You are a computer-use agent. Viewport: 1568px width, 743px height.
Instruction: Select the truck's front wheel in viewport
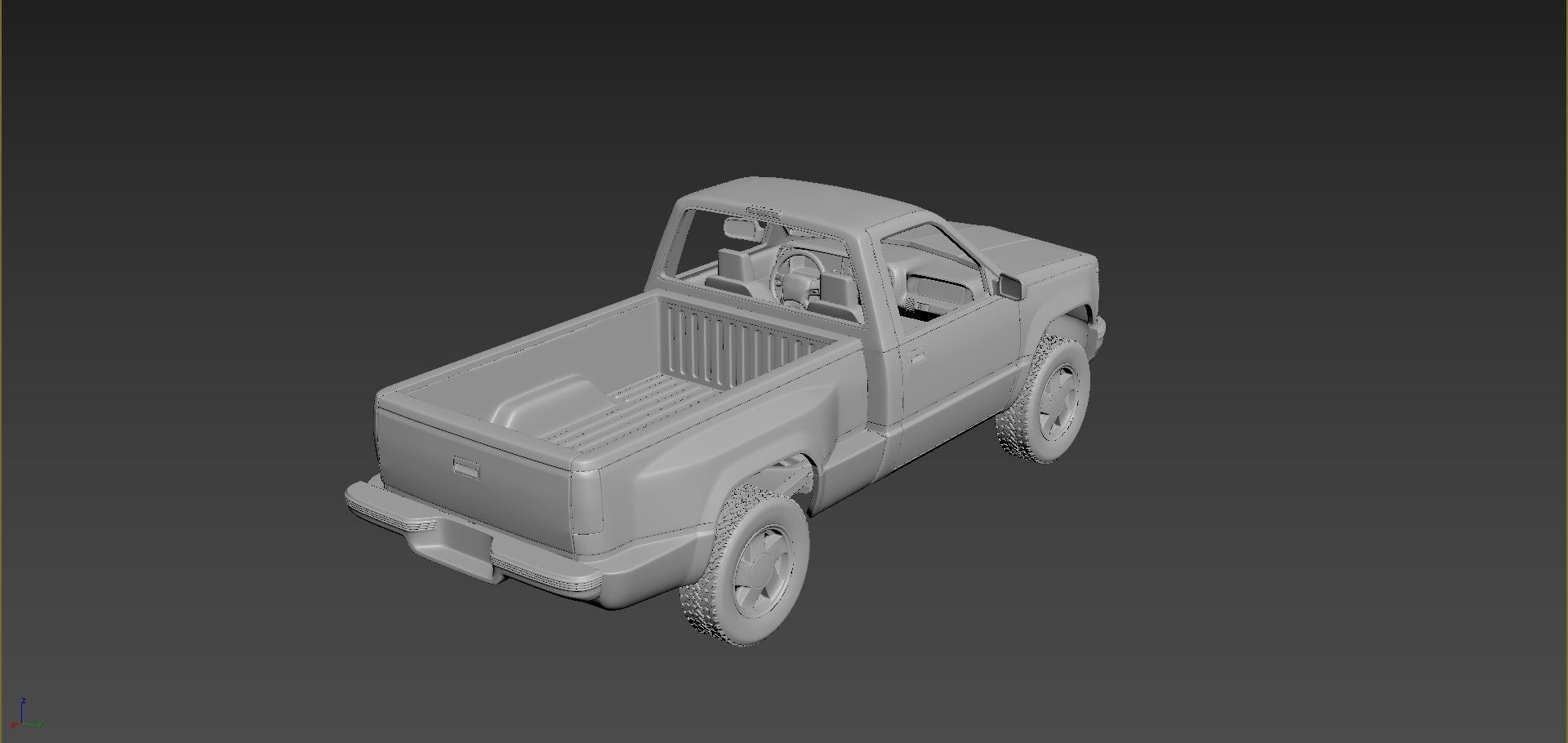pos(1045,399)
